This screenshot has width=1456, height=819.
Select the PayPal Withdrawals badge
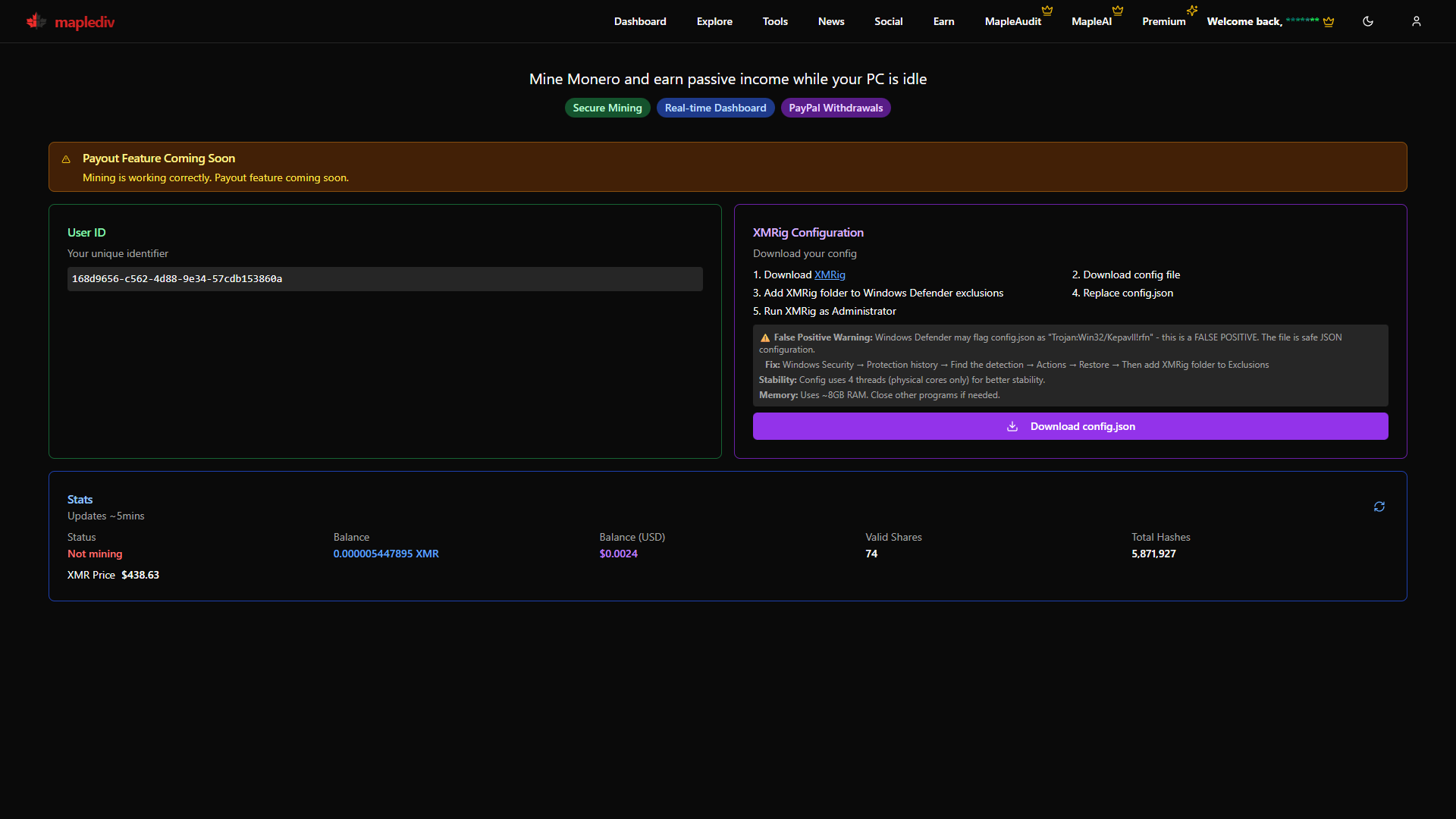pos(835,108)
